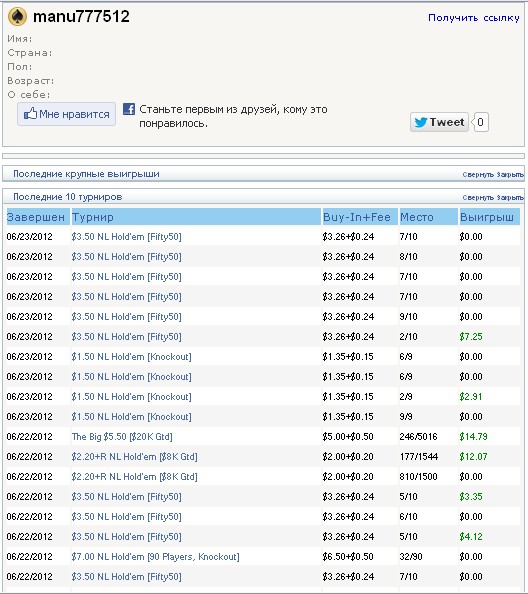Open The Big $5.50 [$20K Gtd] tournament link
Image resolution: width=528 pixels, height=594 pixels.
[122, 436]
